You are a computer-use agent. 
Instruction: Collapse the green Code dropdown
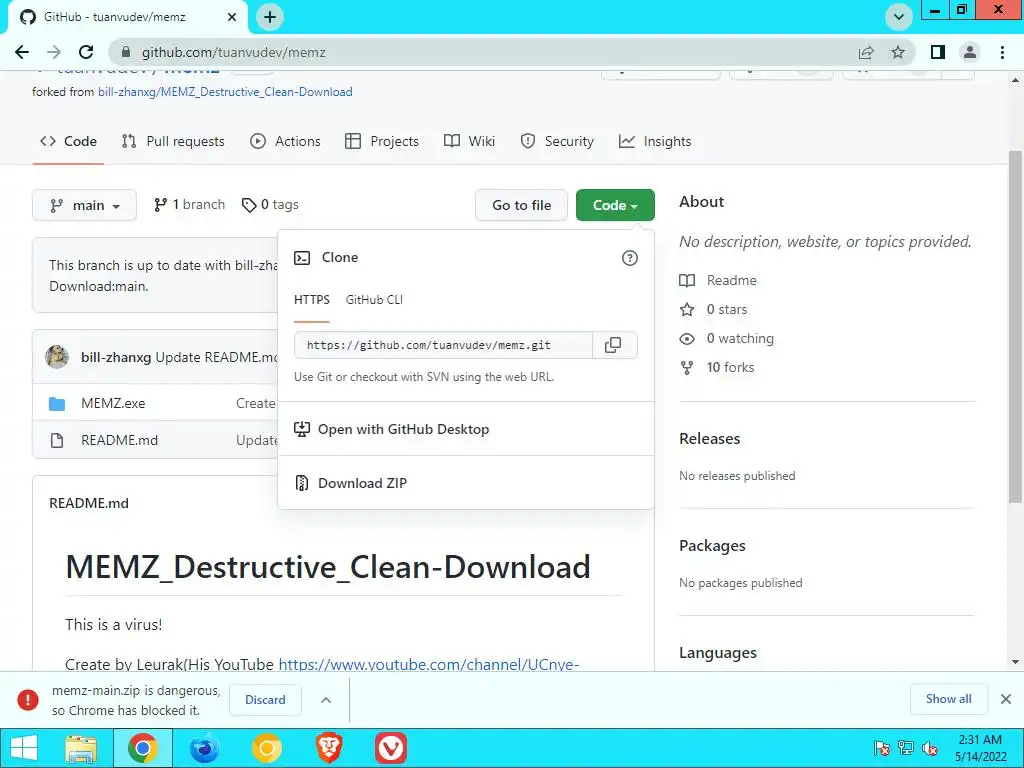pyautogui.click(x=615, y=205)
